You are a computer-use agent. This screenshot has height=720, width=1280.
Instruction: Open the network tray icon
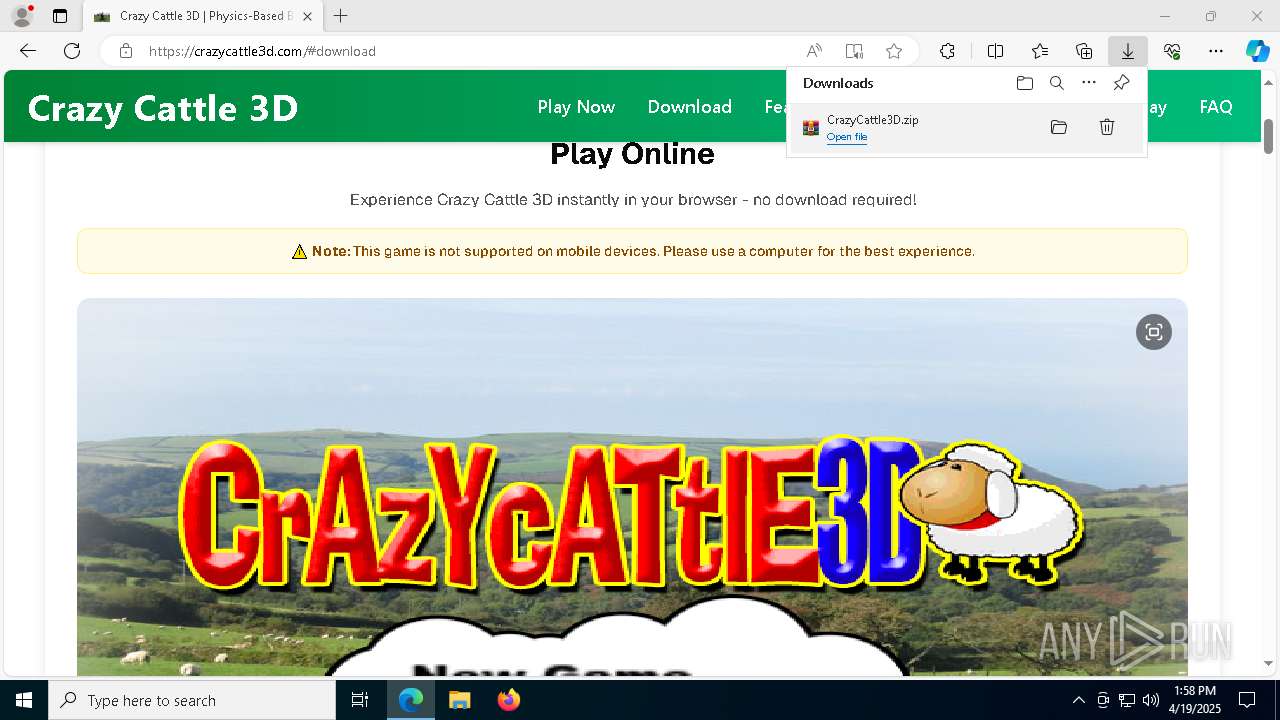1127,700
